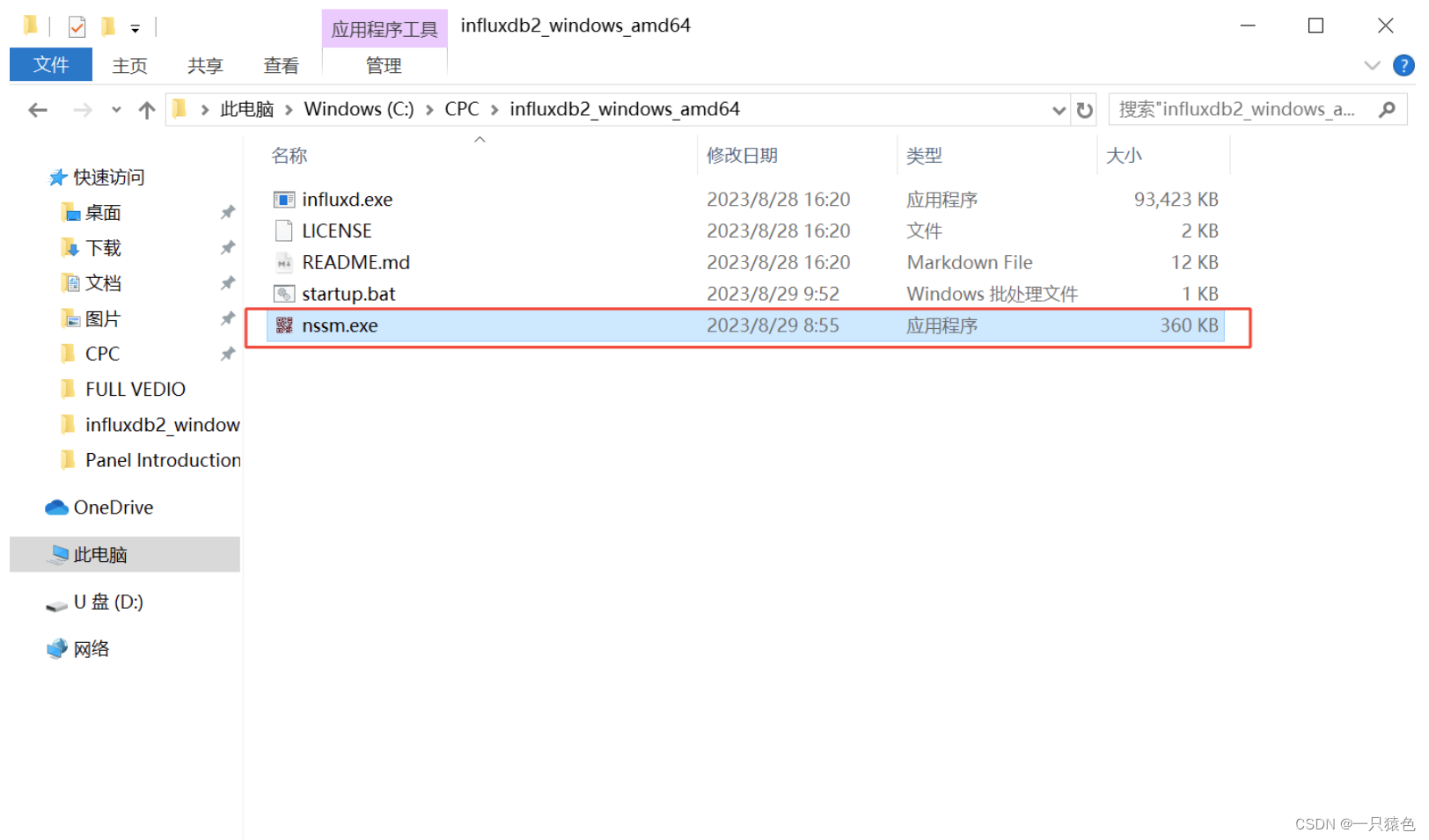The image size is (1429, 840).
Task: Select 下载 in the navigation pane
Action: pyautogui.click(x=101, y=247)
